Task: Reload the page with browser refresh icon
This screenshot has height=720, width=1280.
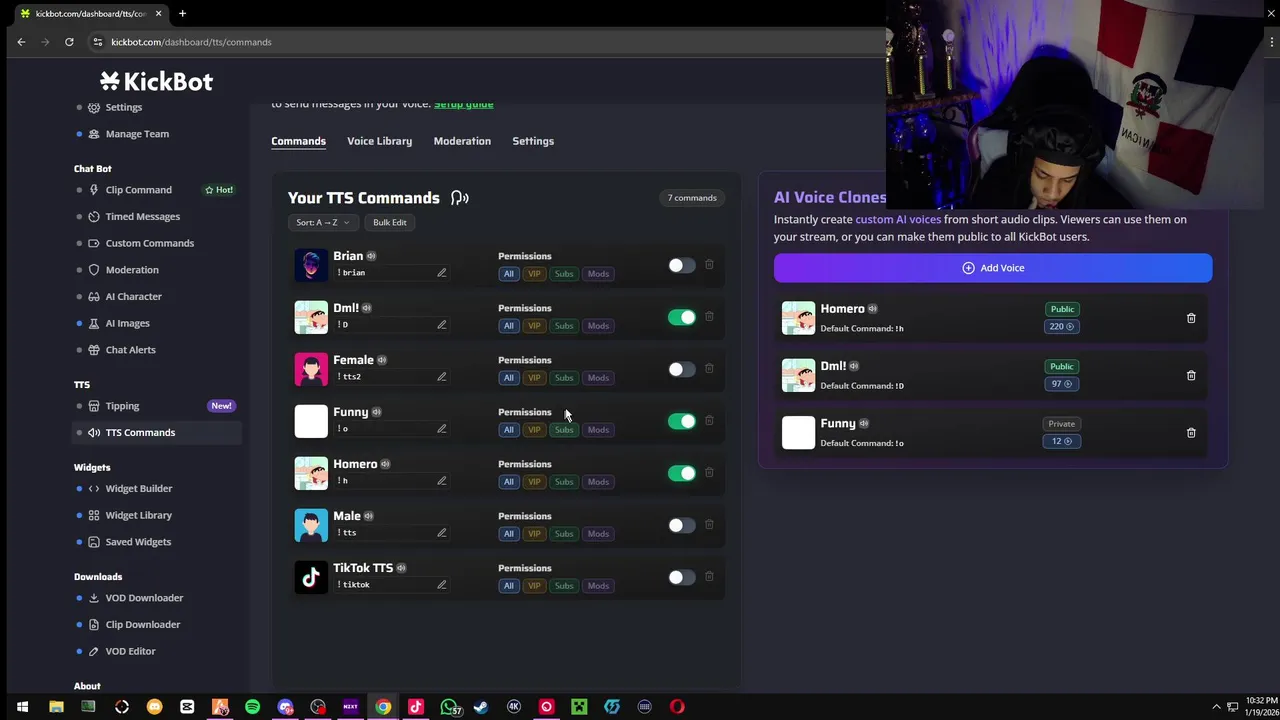Action: point(69,42)
